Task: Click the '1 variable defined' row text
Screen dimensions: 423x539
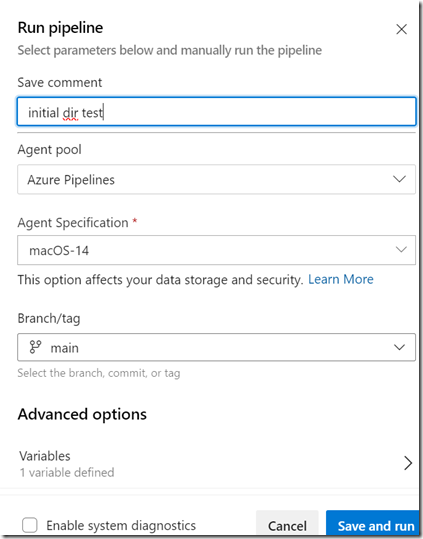Action: point(67,473)
